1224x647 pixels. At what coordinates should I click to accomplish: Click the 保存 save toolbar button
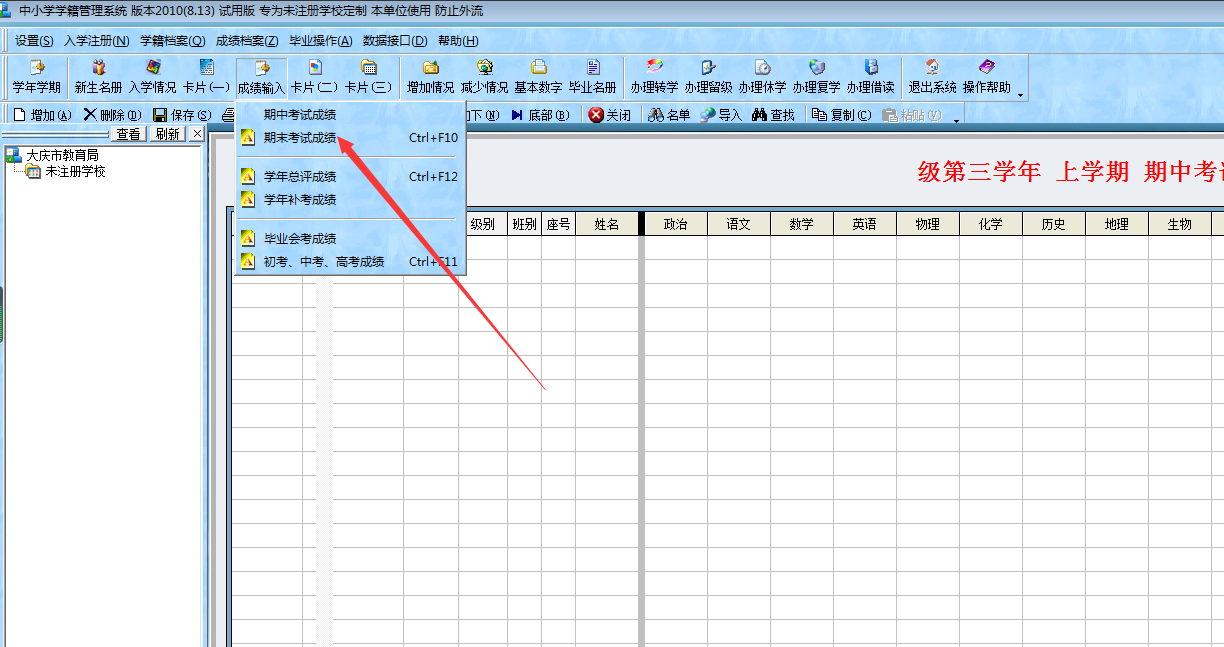click(x=181, y=115)
